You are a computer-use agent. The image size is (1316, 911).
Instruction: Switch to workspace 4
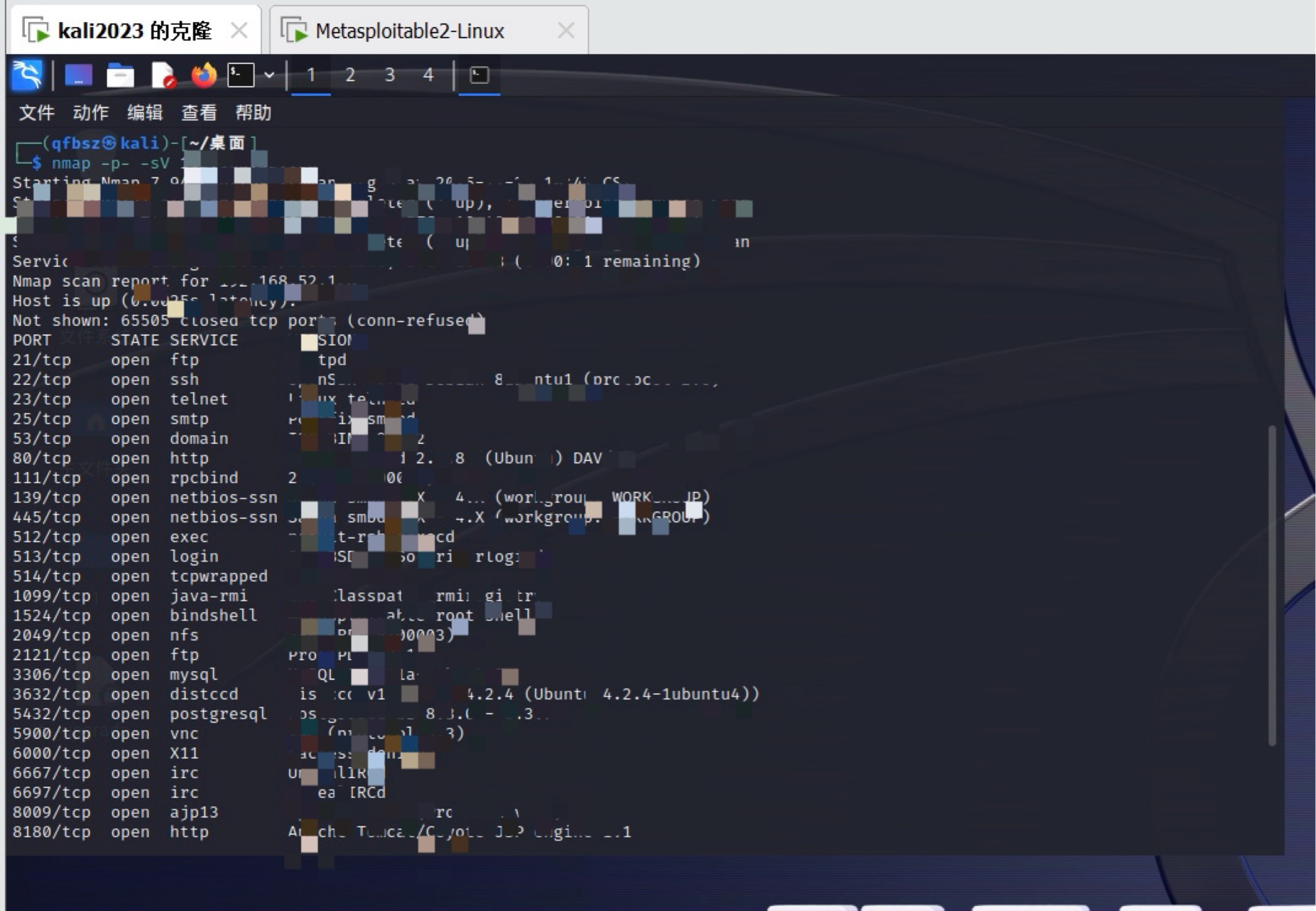[x=428, y=75]
